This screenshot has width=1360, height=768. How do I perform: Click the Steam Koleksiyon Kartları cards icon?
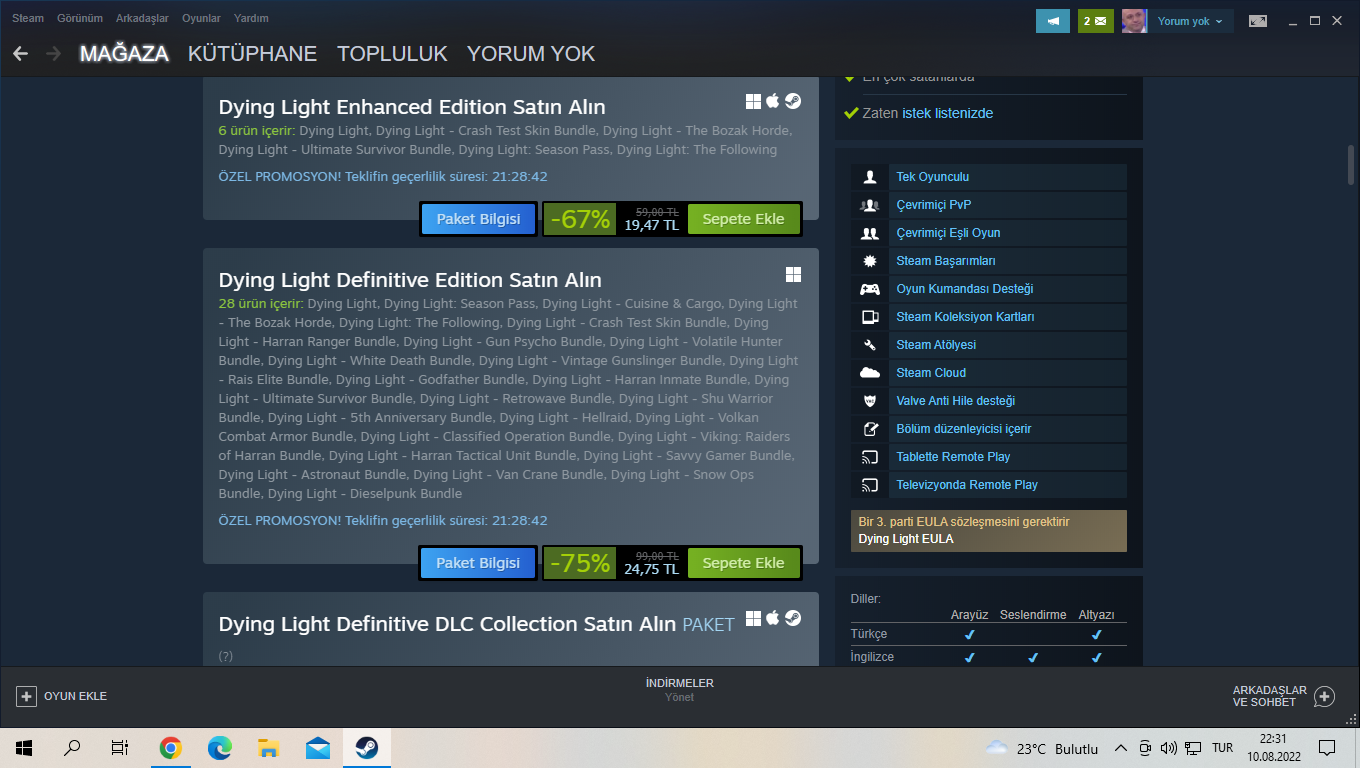(x=870, y=317)
